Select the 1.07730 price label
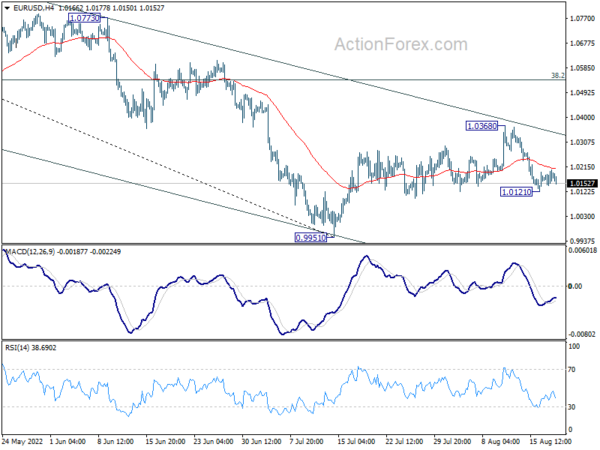Image resolution: width=600 pixels, height=450 pixels. pos(84,18)
